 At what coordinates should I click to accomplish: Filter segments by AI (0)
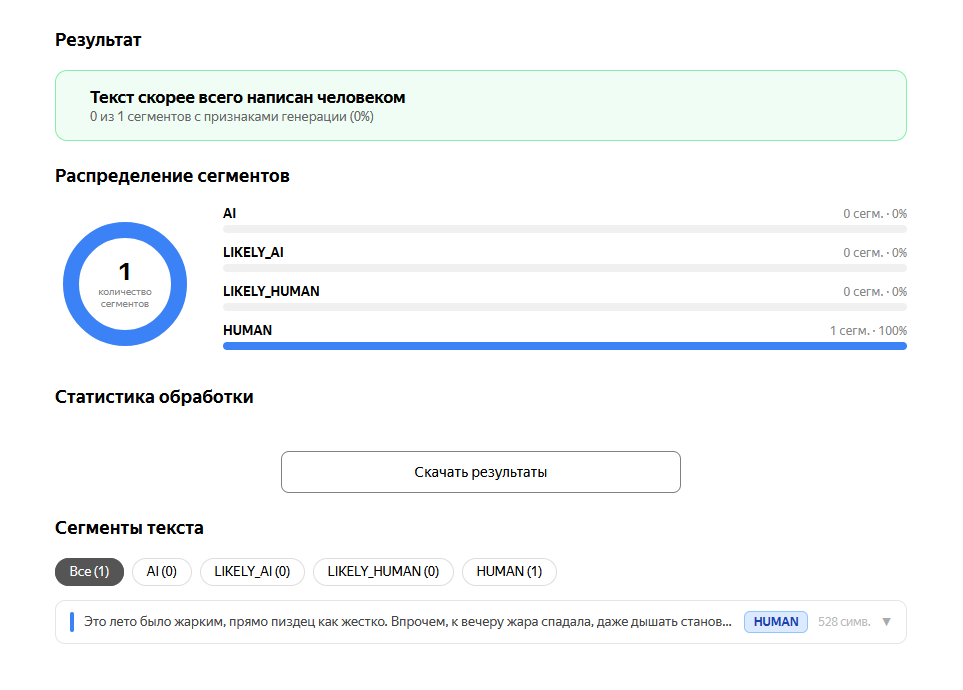162,571
